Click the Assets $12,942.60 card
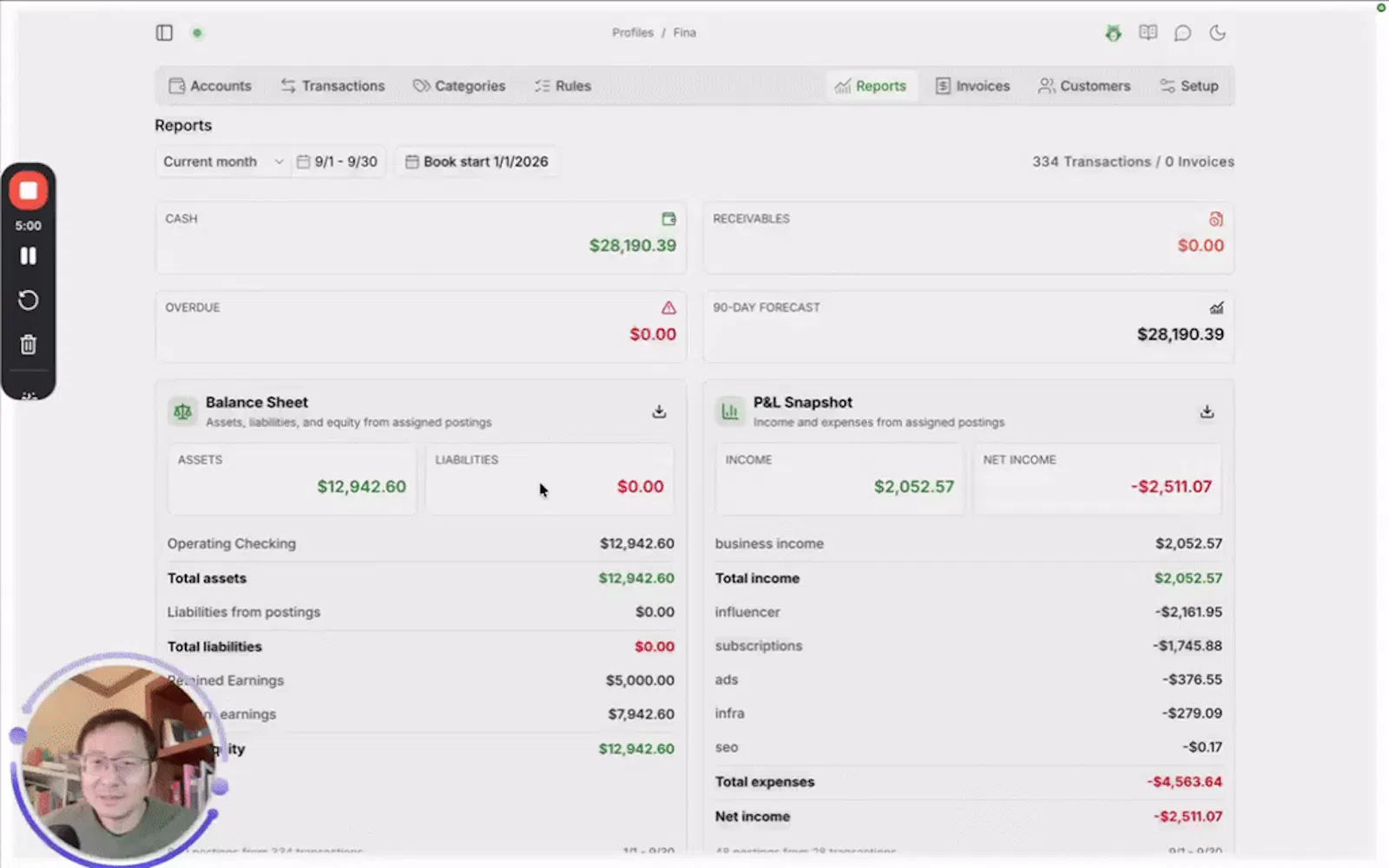Image resolution: width=1389 pixels, height=868 pixels. pos(292,479)
